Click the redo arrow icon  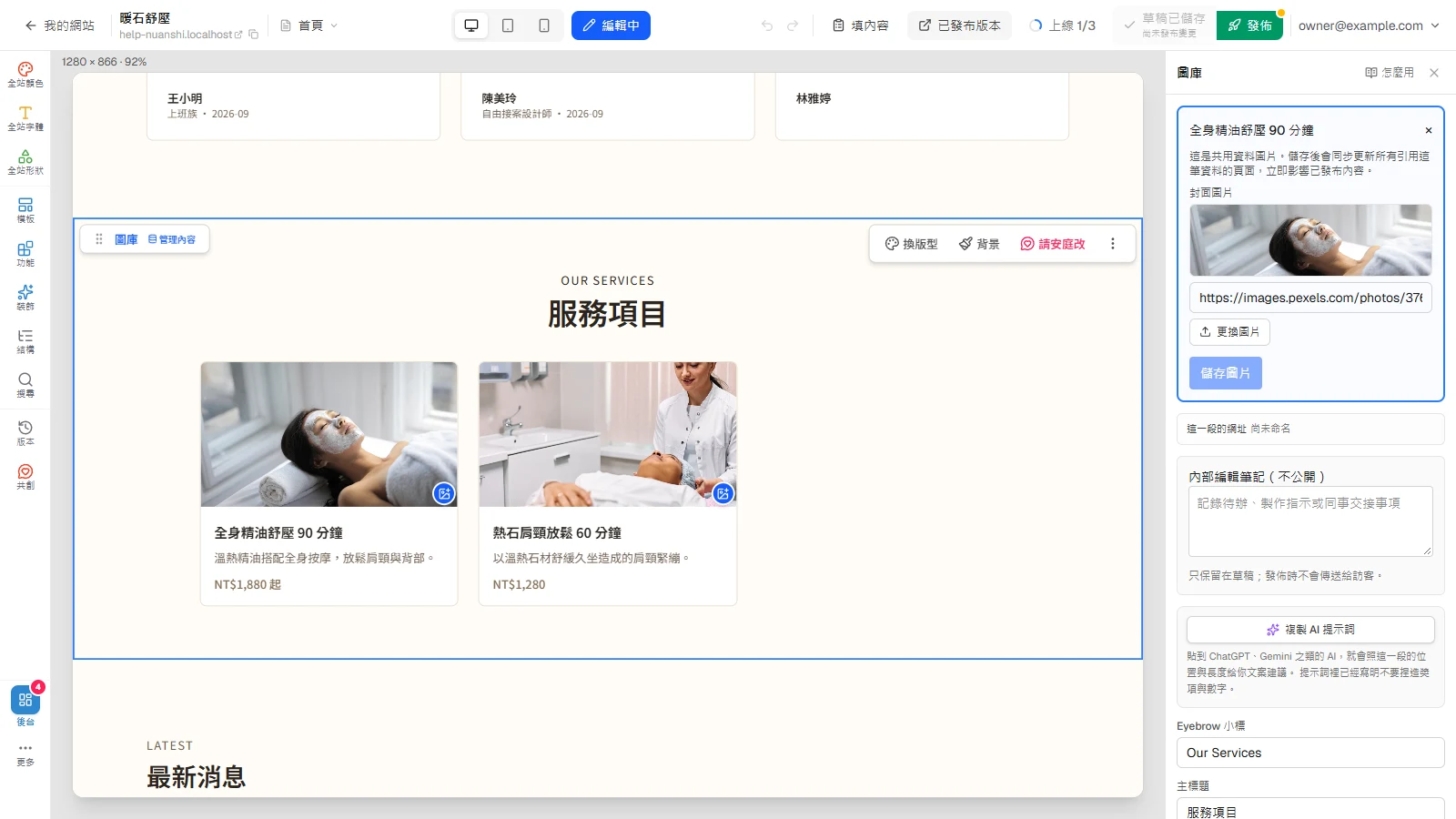(793, 25)
